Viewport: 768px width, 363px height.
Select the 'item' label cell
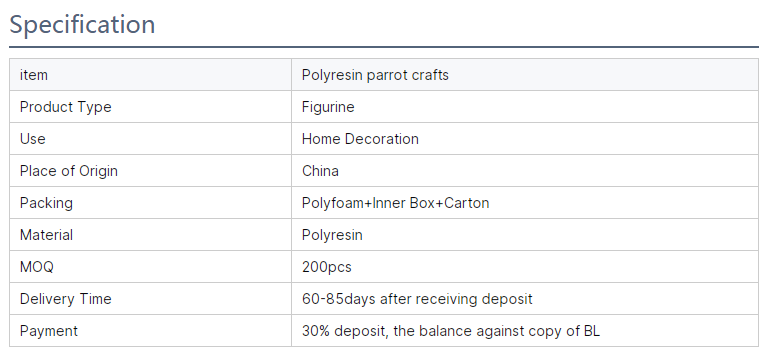(150, 74)
